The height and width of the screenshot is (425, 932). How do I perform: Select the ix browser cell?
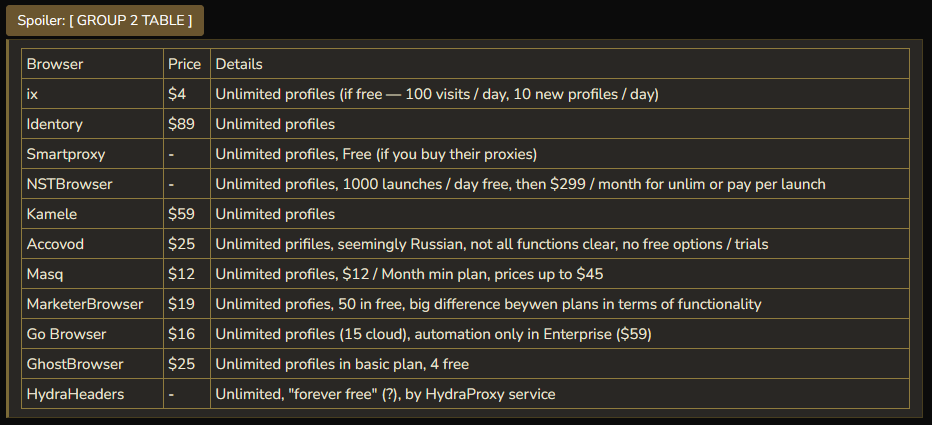pos(33,94)
